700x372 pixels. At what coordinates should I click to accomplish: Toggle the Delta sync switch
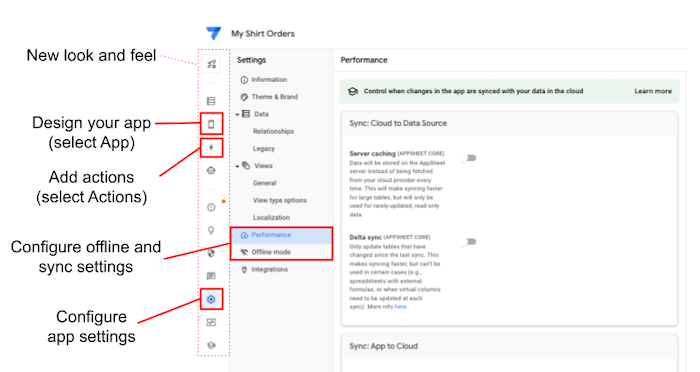point(468,242)
